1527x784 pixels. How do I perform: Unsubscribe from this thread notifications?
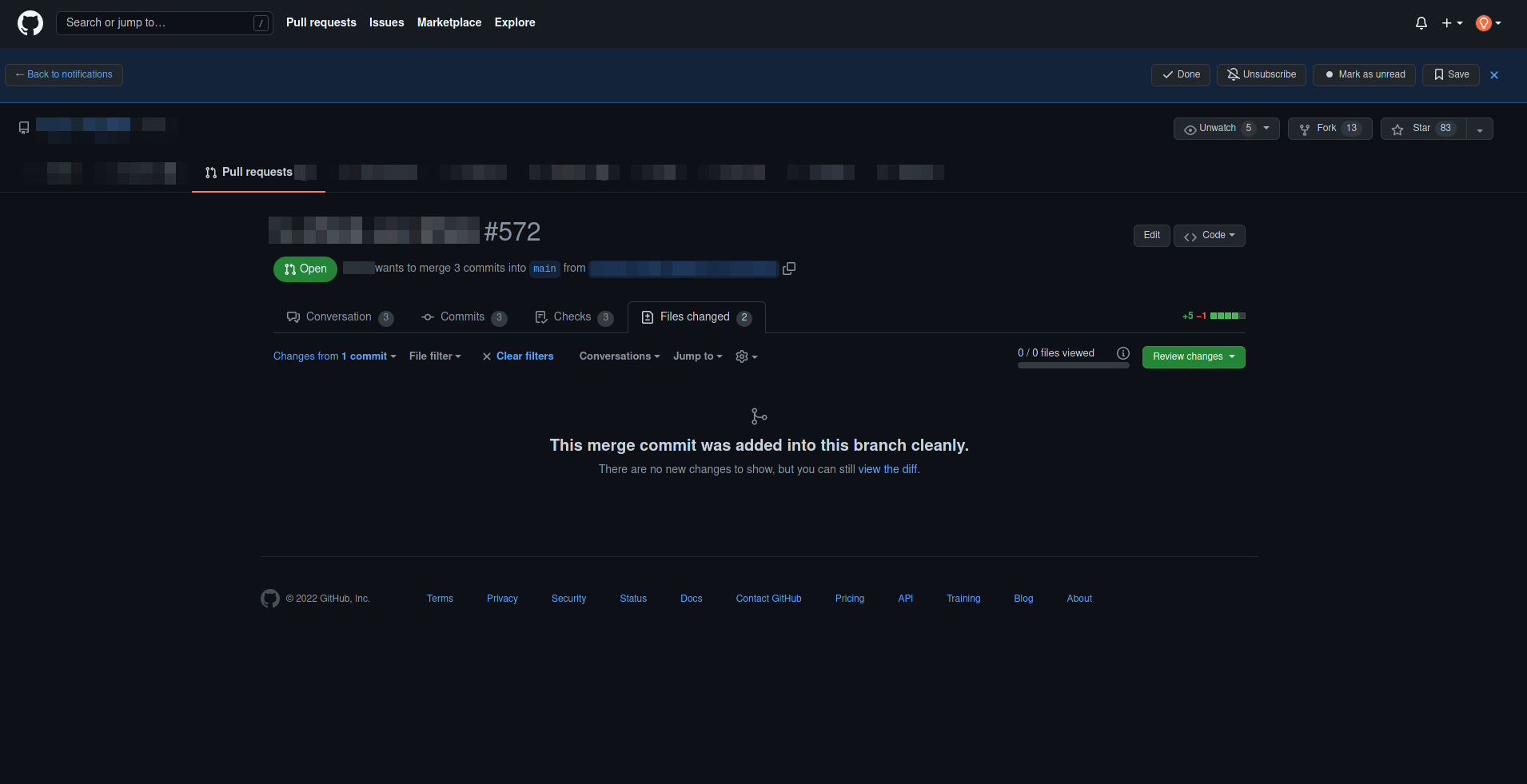(1261, 74)
